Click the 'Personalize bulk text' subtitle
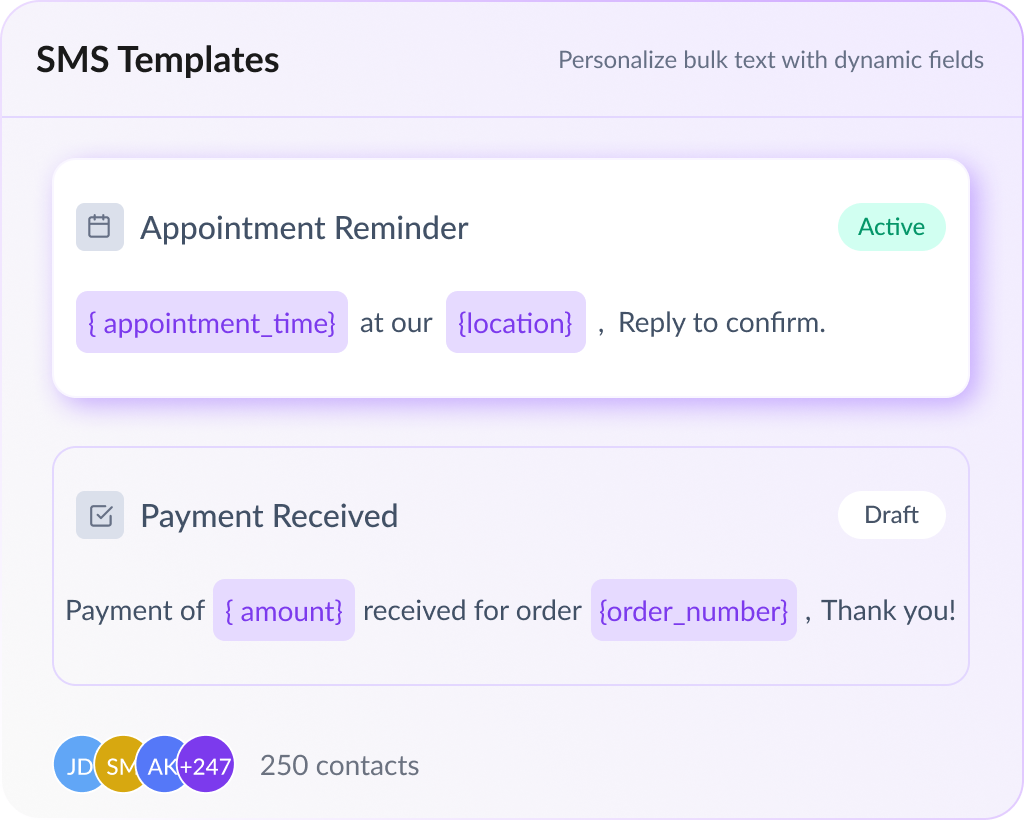This screenshot has height=820, width=1024. pyautogui.click(x=770, y=60)
